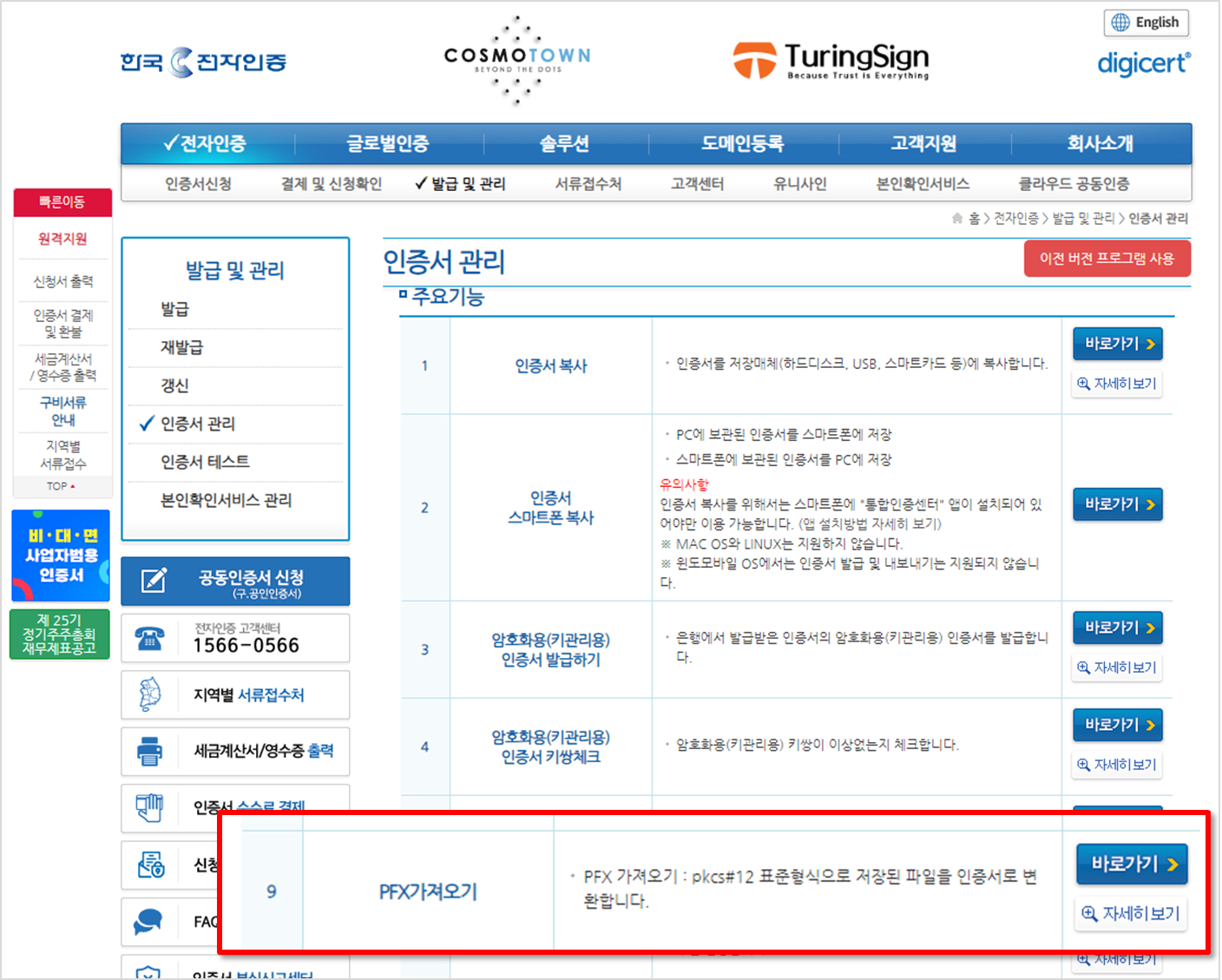Click the globe icon next to English
1222x980 pixels.
[x=1120, y=23]
